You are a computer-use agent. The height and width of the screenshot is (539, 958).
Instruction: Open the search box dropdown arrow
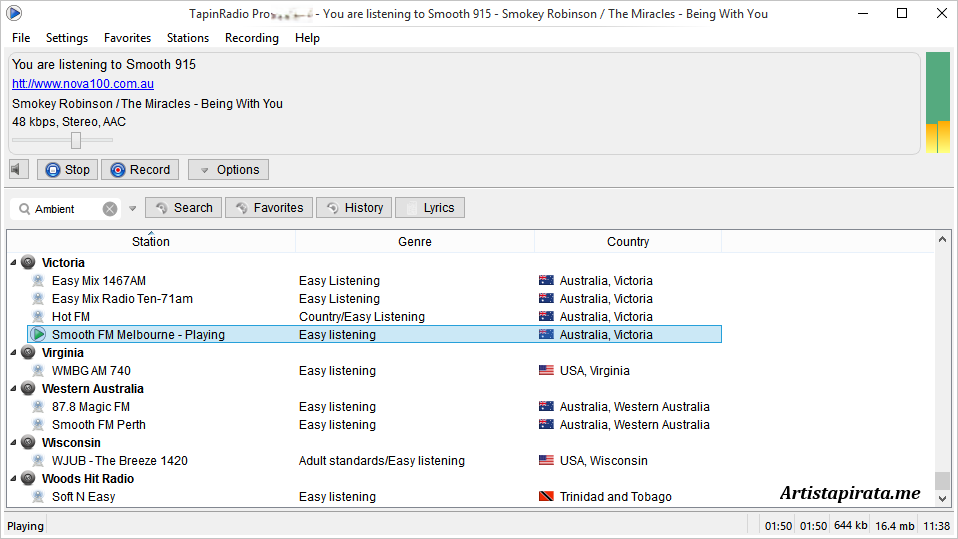(x=132, y=209)
